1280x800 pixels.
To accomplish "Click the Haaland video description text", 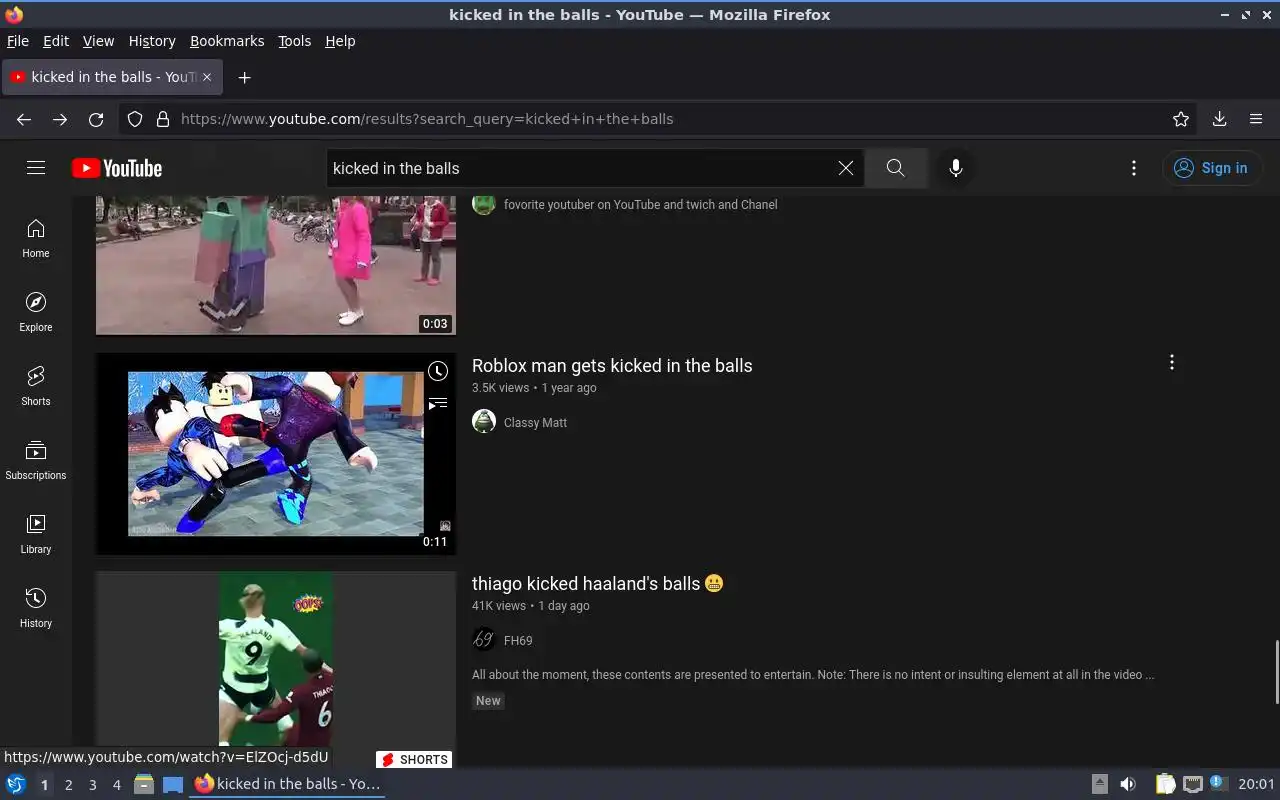I will 813,675.
